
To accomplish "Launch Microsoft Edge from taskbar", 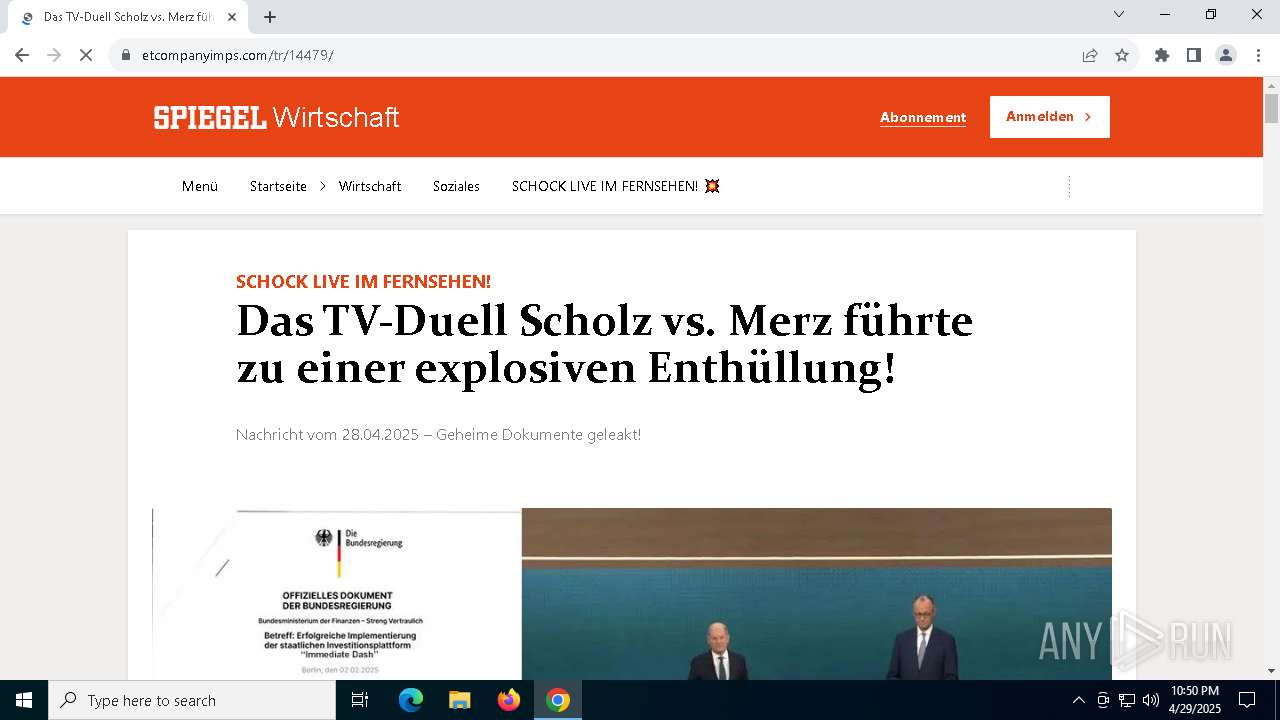I will coord(411,700).
